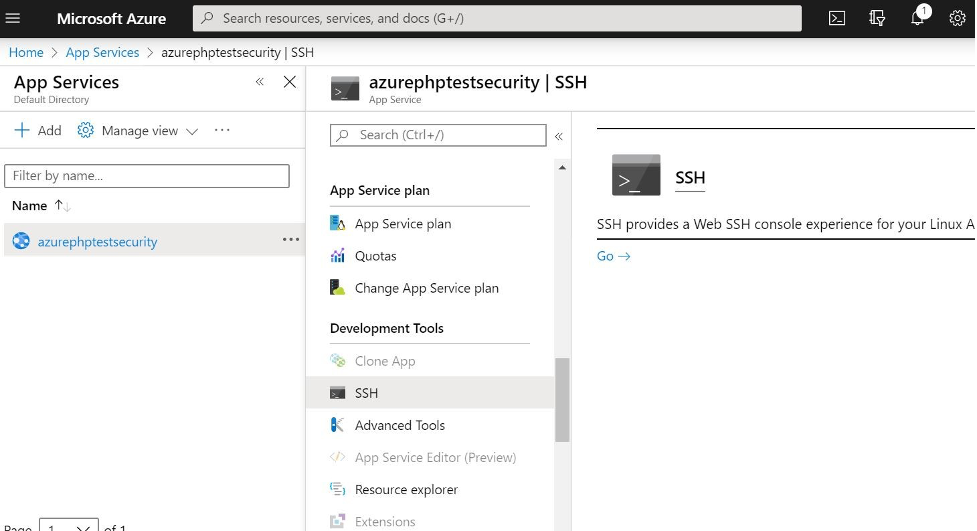Viewport: 977px width, 531px height.
Task: Click the App Service Editor code icon
Action: (337, 457)
